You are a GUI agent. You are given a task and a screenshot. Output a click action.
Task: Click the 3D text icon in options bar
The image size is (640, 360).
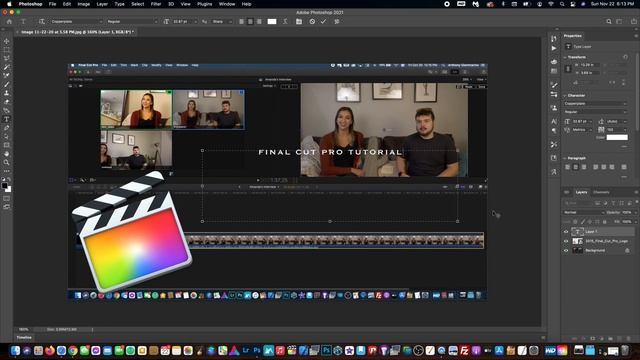[337, 22]
